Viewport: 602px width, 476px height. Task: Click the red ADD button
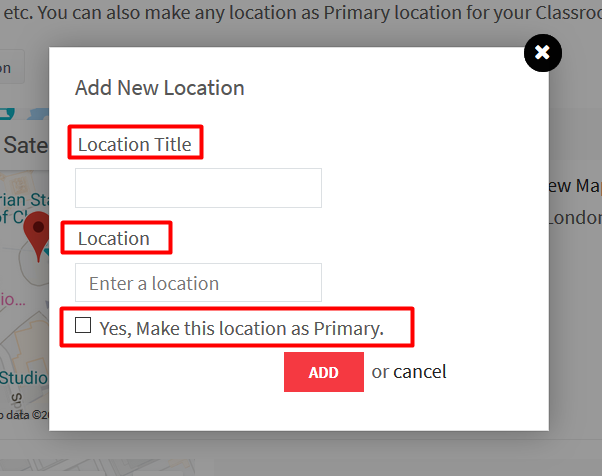pos(324,372)
